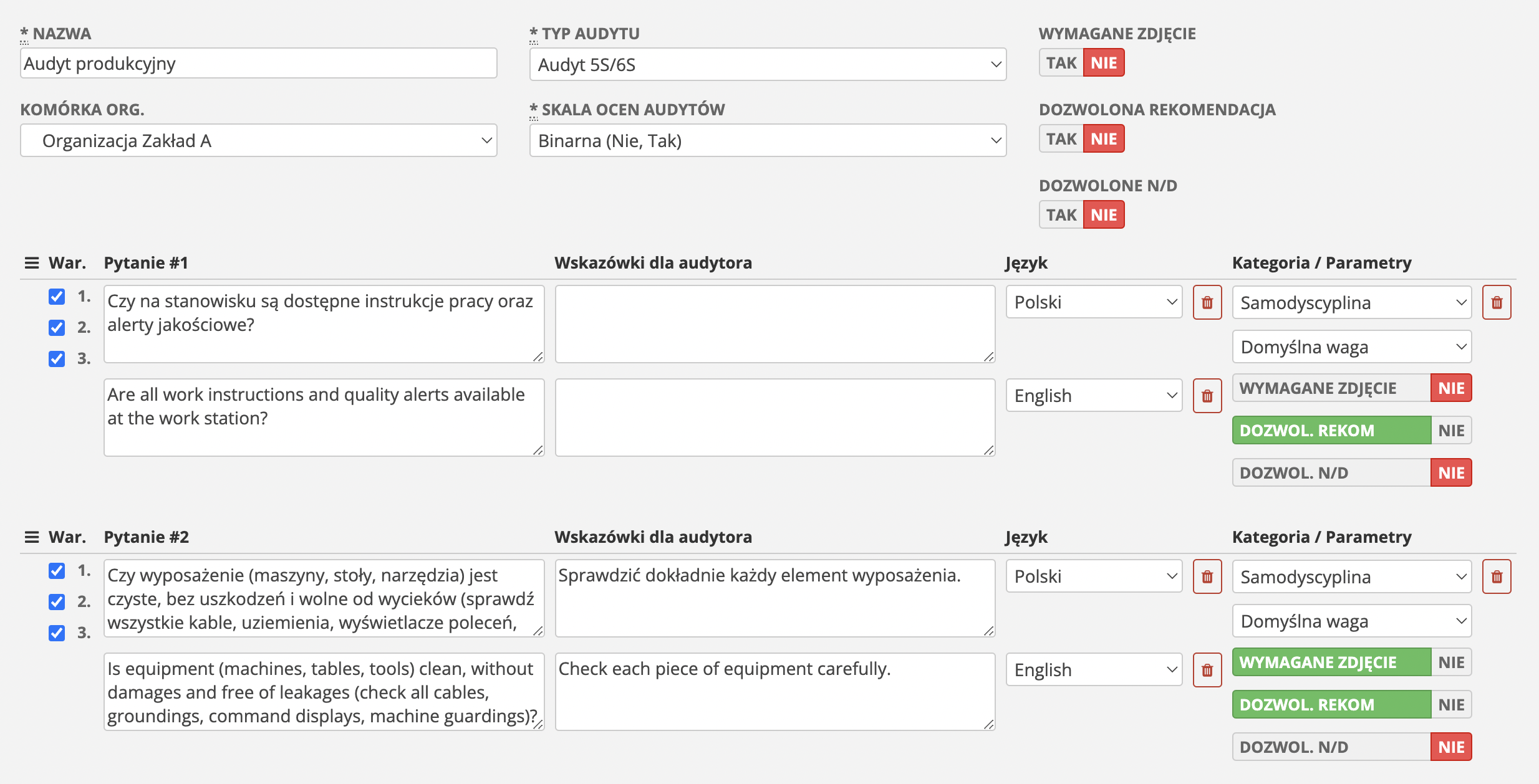Click the delete icon for Pytanie #2 Polish
Viewport: 1539px width, 784px height.
coord(1208,577)
